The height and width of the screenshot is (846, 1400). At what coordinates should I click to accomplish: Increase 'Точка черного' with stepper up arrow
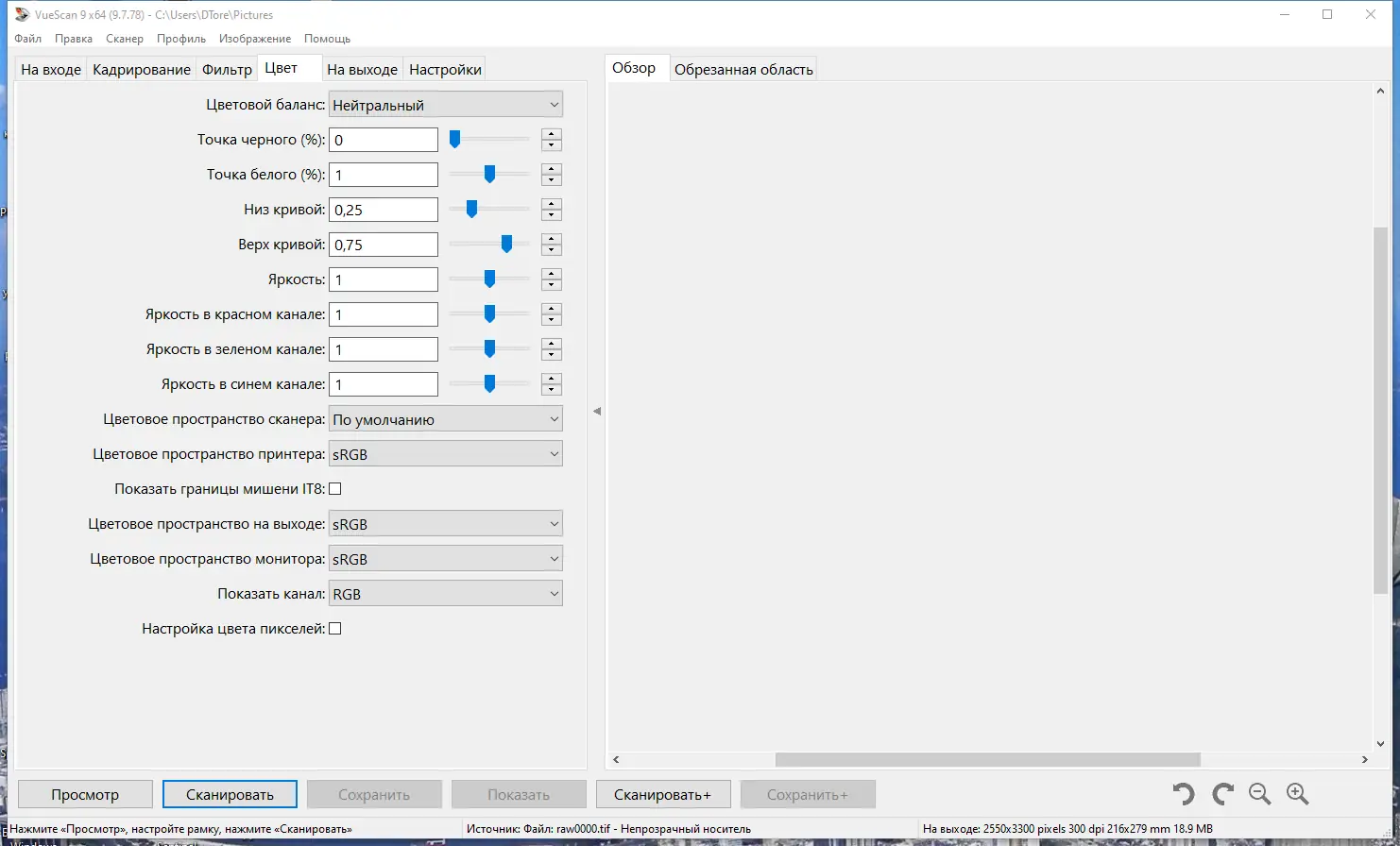(552, 134)
